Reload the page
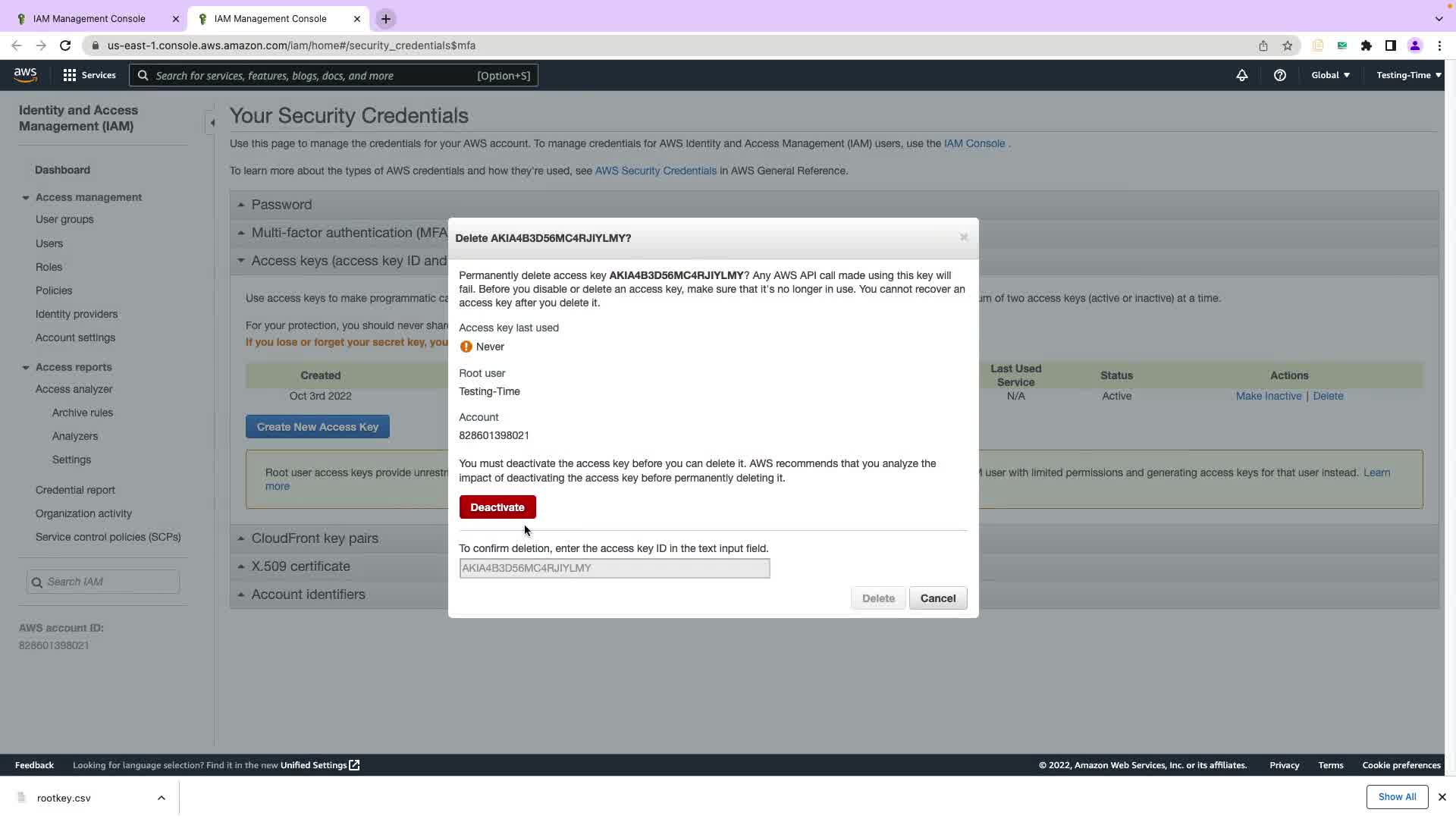The width and height of the screenshot is (1456, 819). tap(65, 45)
